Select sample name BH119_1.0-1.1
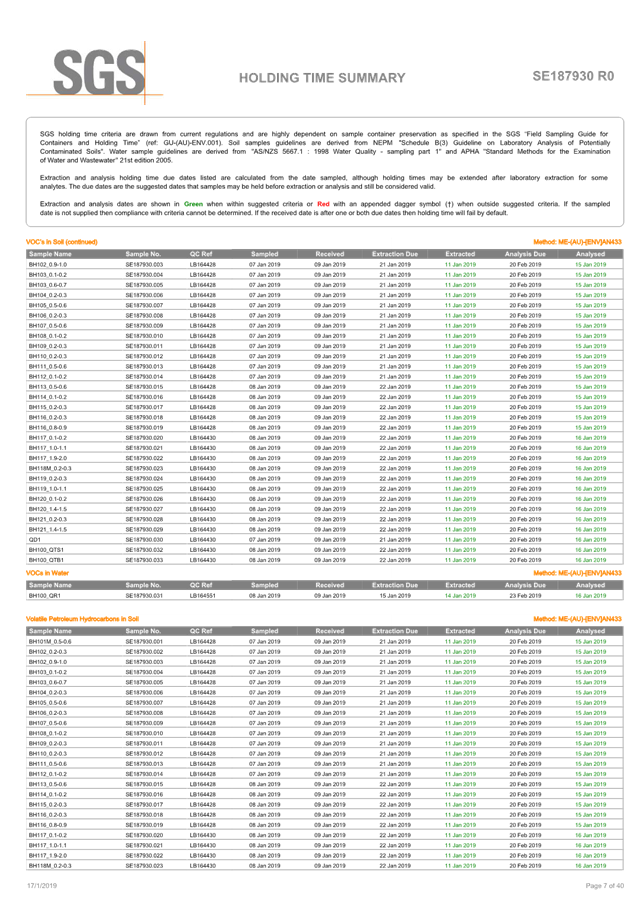This screenshot has height=903, width=638. point(48,489)
